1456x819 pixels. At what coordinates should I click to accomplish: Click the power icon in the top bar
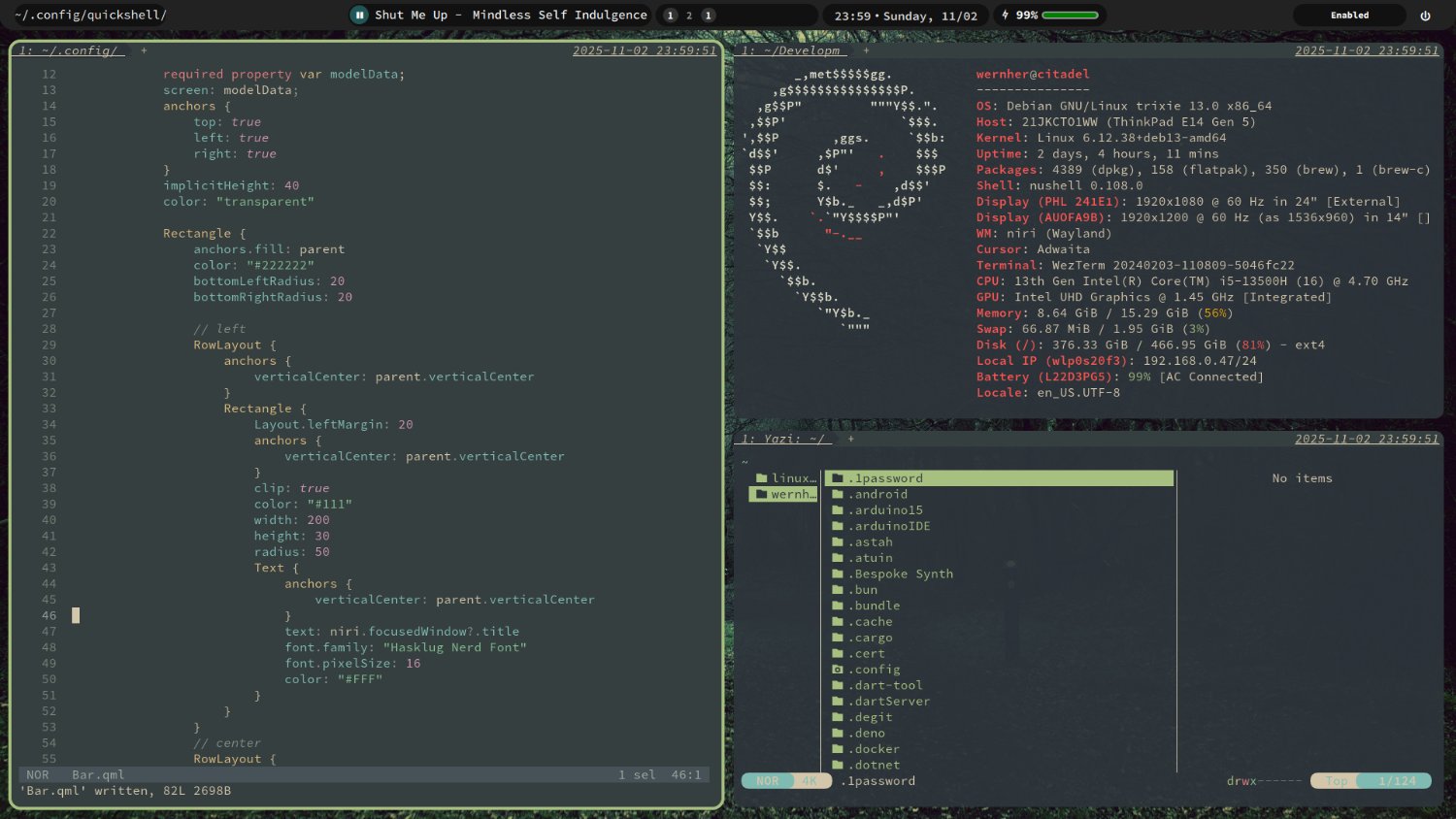coord(1425,16)
